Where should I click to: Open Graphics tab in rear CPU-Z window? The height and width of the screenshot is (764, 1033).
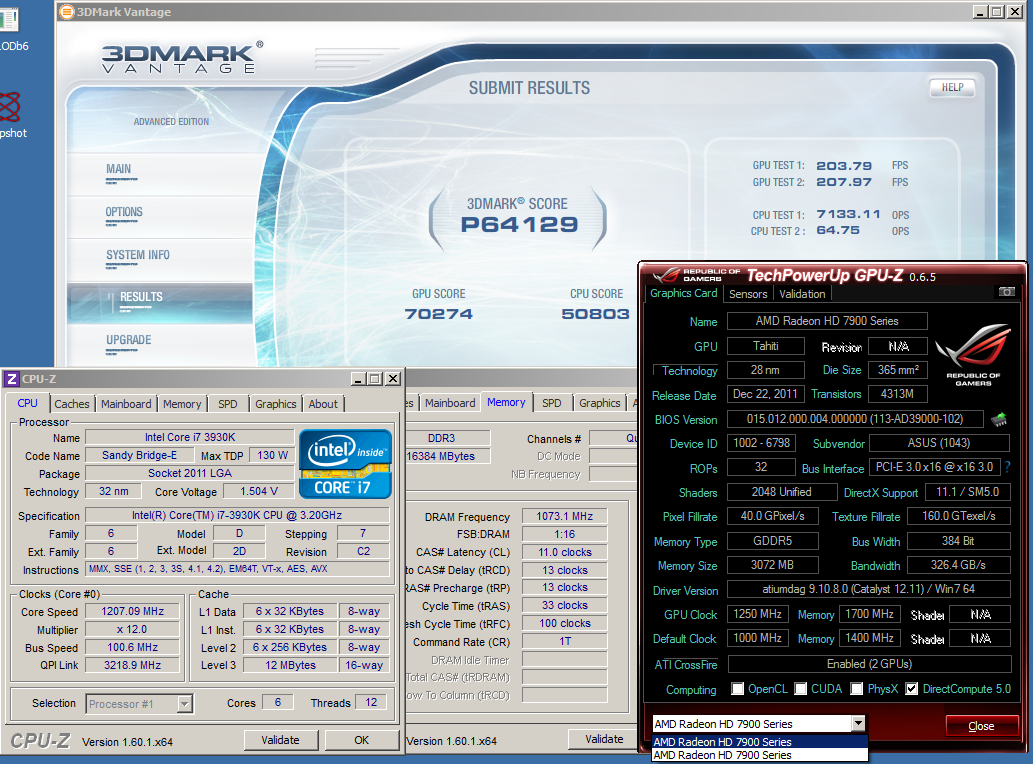click(600, 402)
